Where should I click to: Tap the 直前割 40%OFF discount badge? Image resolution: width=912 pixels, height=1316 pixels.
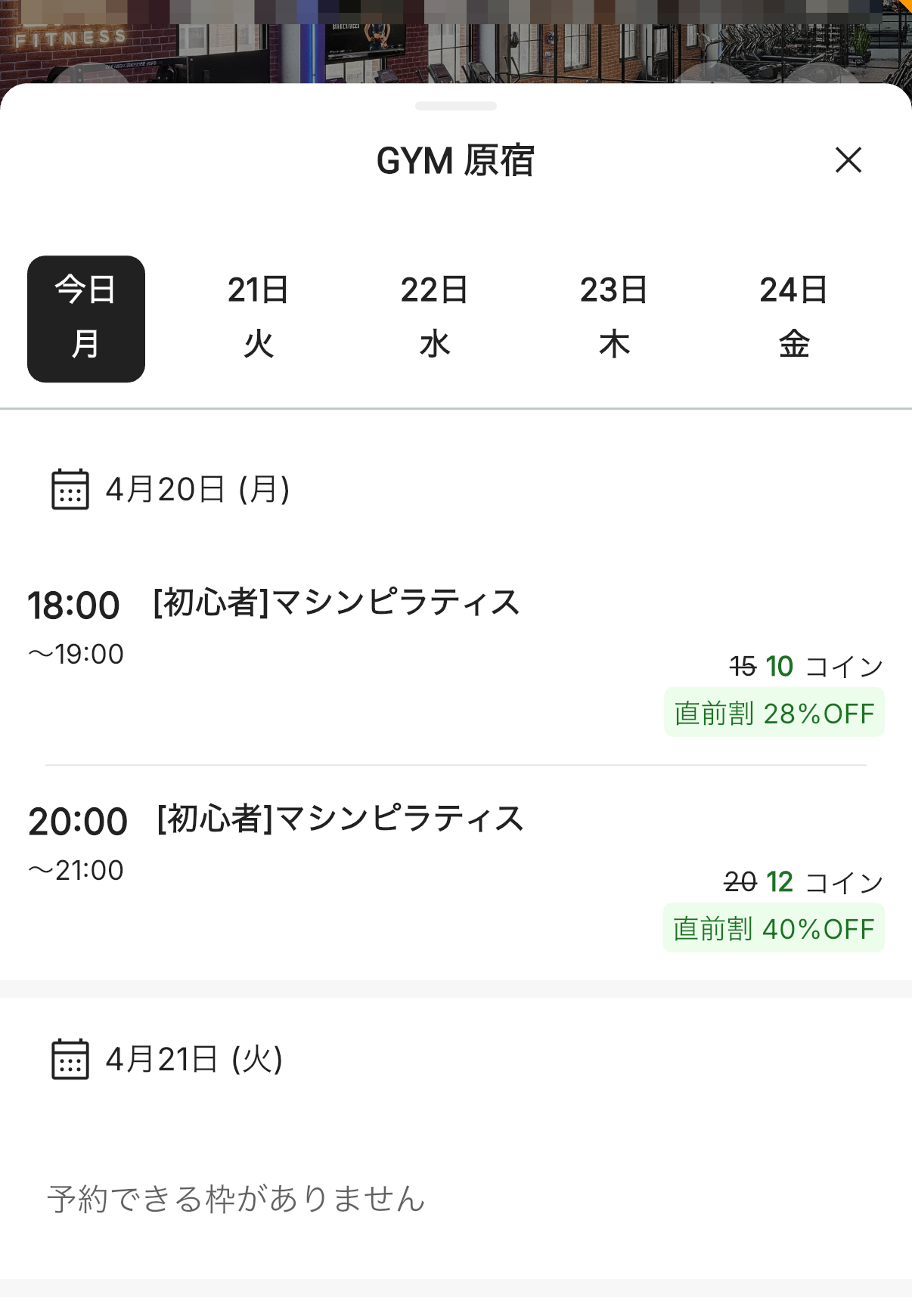(774, 929)
